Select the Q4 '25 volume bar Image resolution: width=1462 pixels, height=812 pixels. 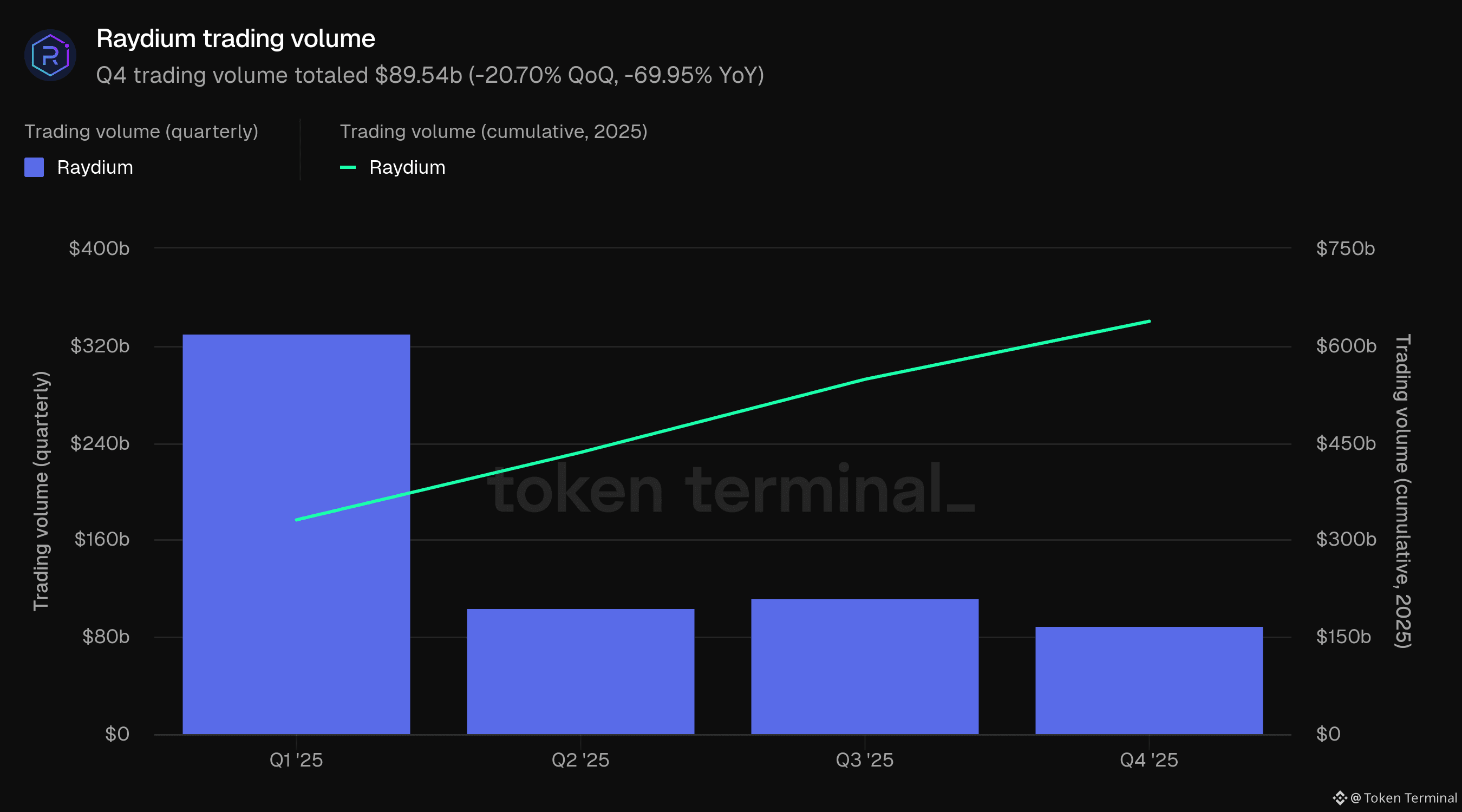pos(1148,680)
